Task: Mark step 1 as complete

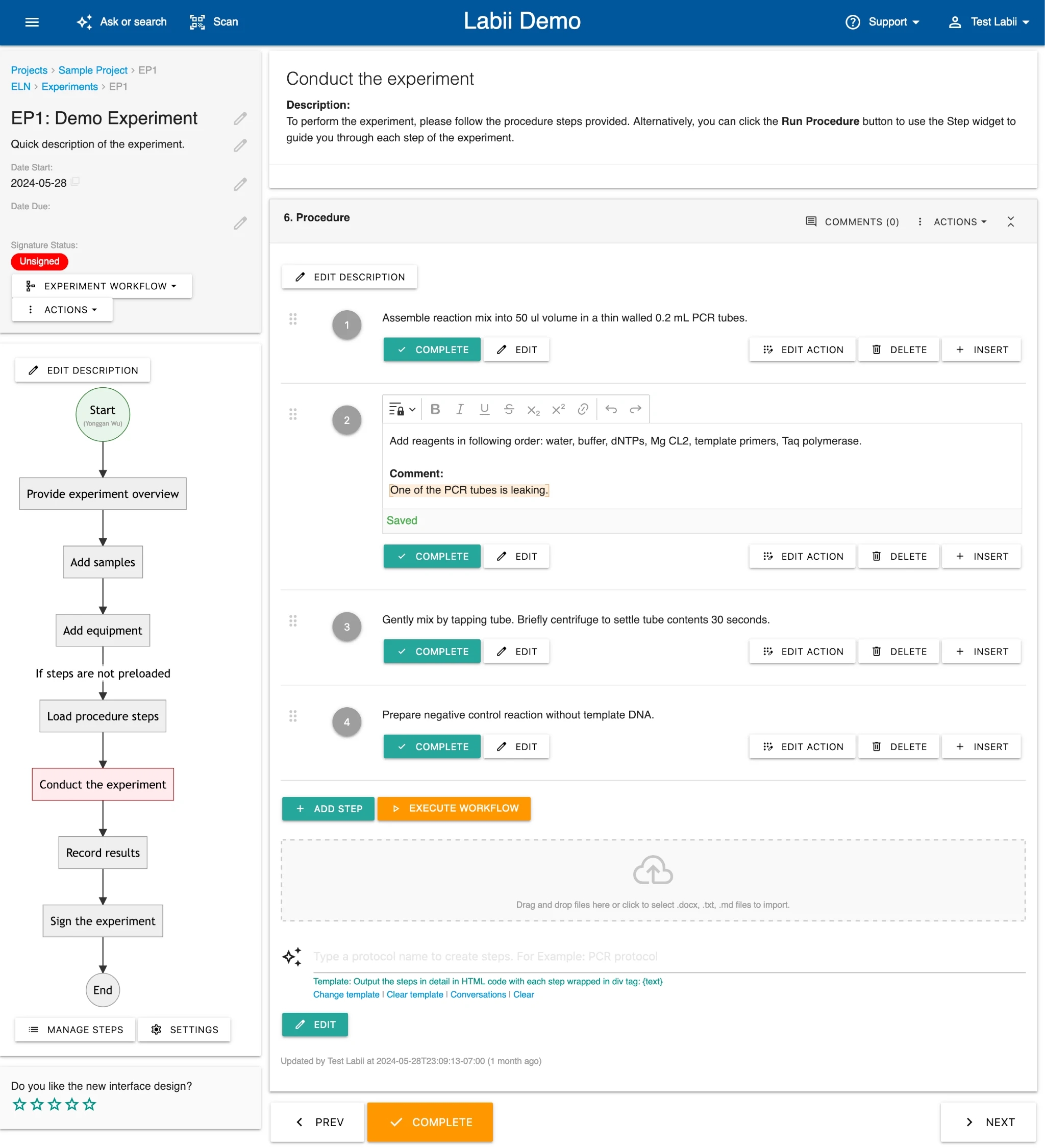Action: (432, 350)
